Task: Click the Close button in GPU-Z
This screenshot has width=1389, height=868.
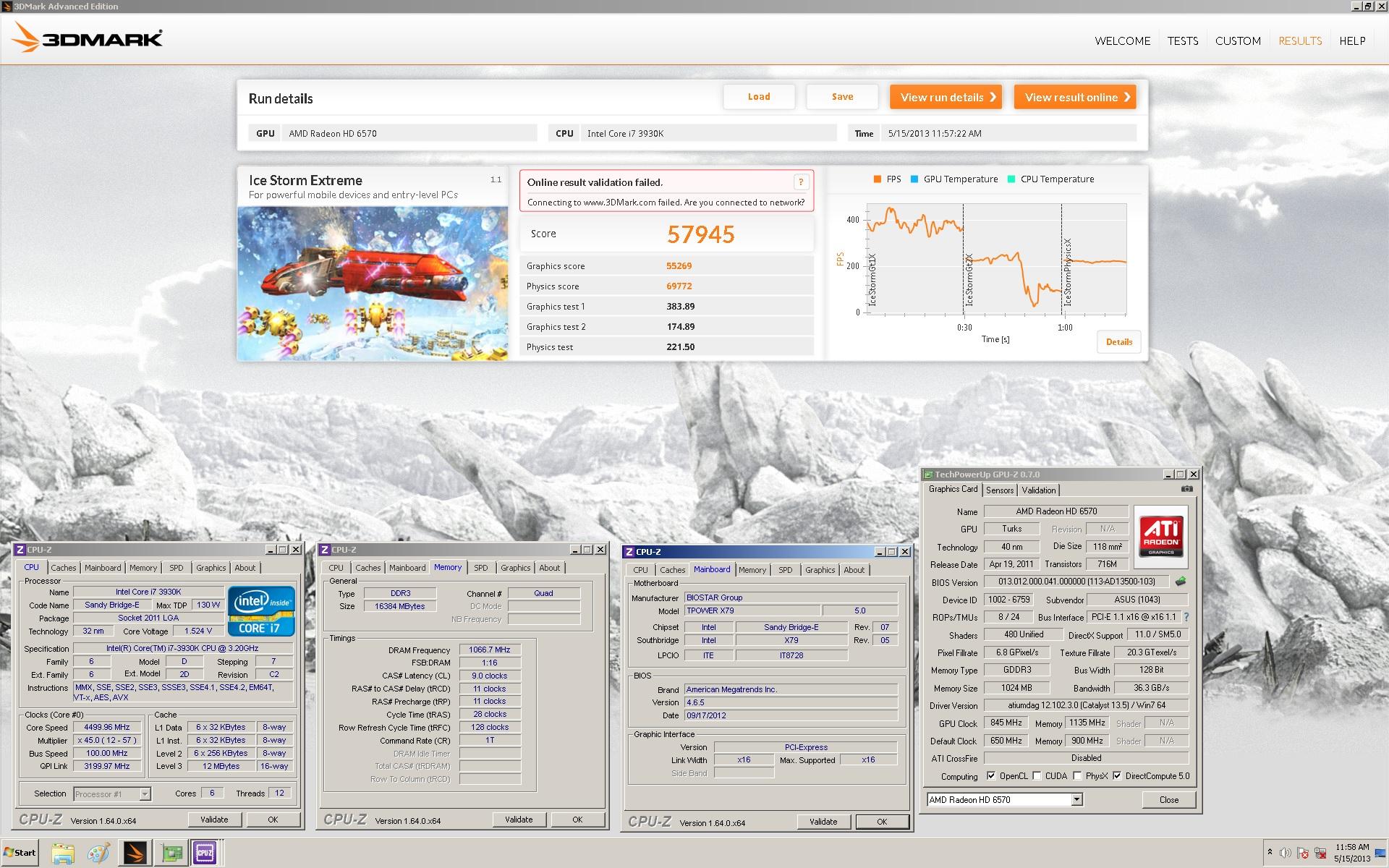Action: click(x=1168, y=799)
